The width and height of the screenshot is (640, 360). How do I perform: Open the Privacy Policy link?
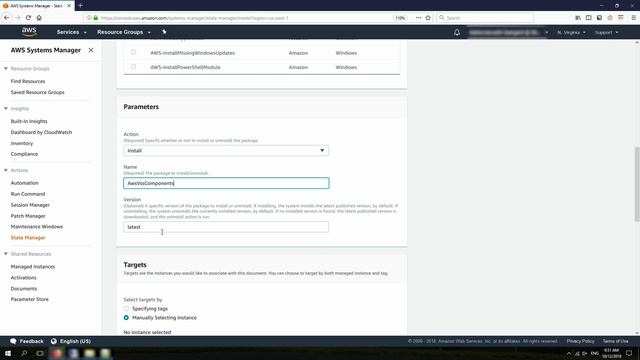pos(580,341)
